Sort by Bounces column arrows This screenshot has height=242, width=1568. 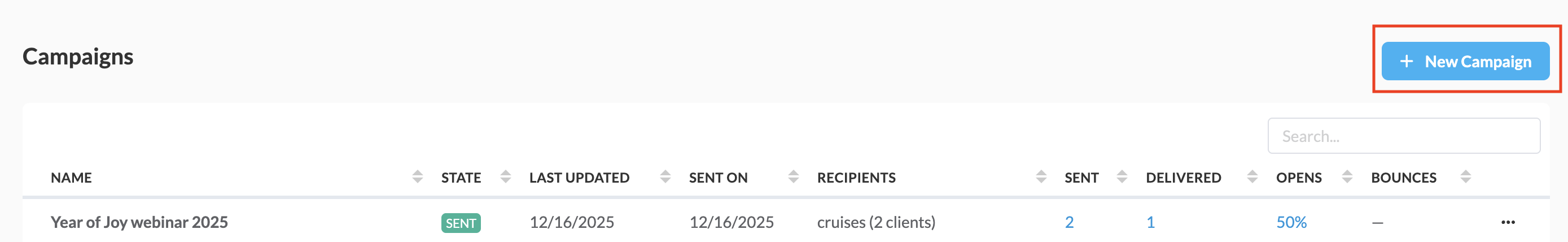(x=1466, y=177)
